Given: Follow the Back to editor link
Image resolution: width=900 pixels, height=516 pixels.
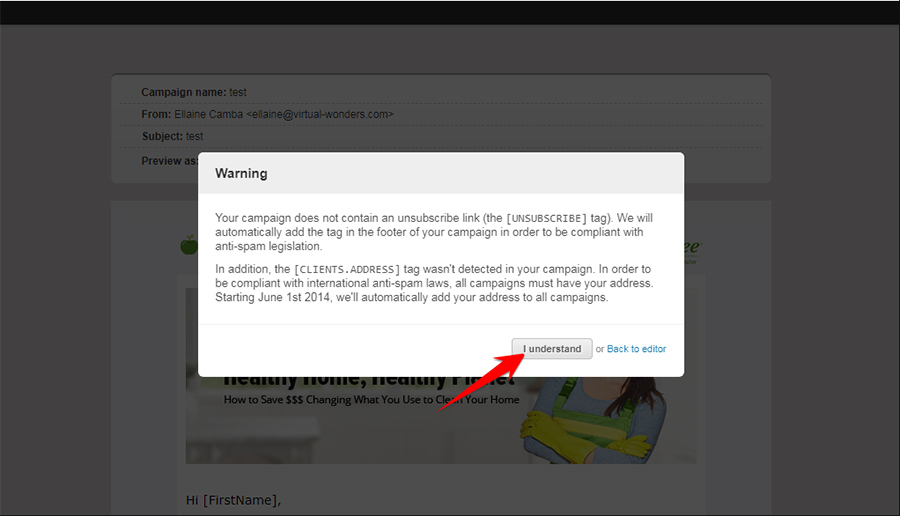Looking at the screenshot, I should coord(636,349).
